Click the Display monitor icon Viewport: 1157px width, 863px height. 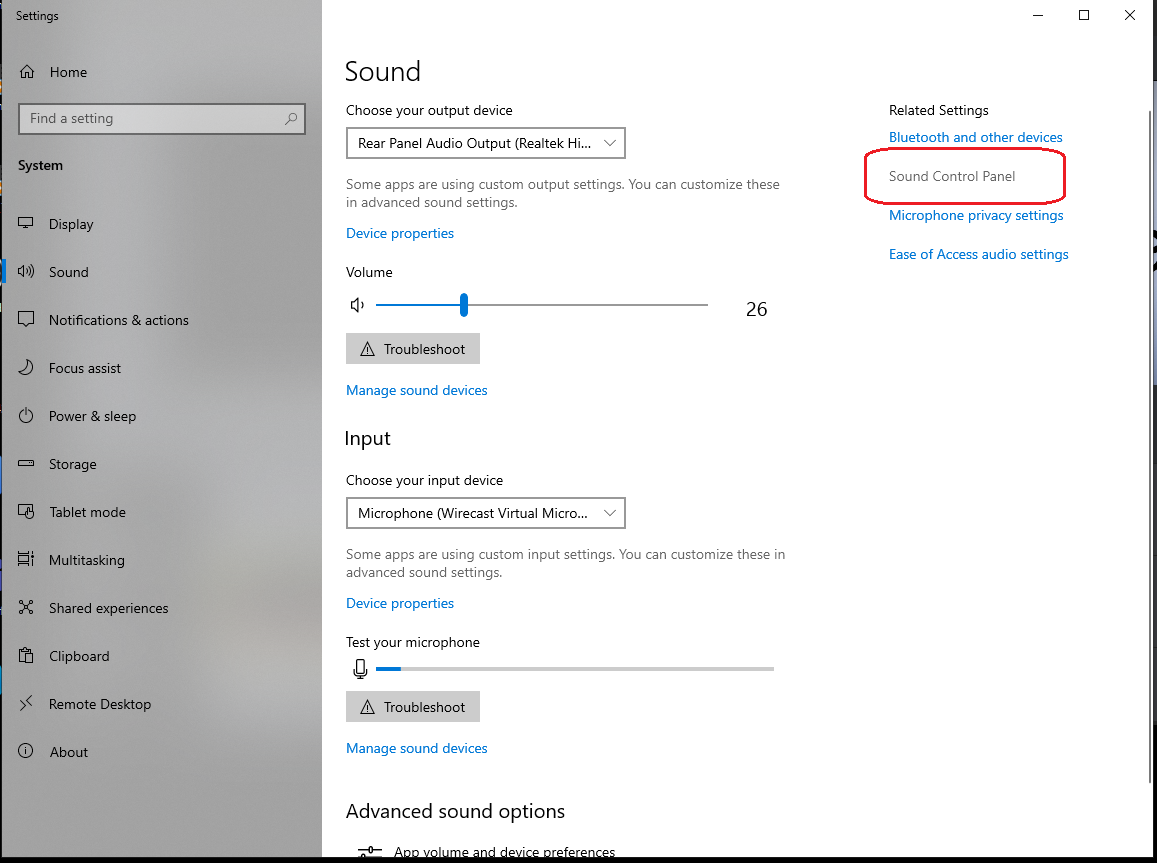[26, 223]
